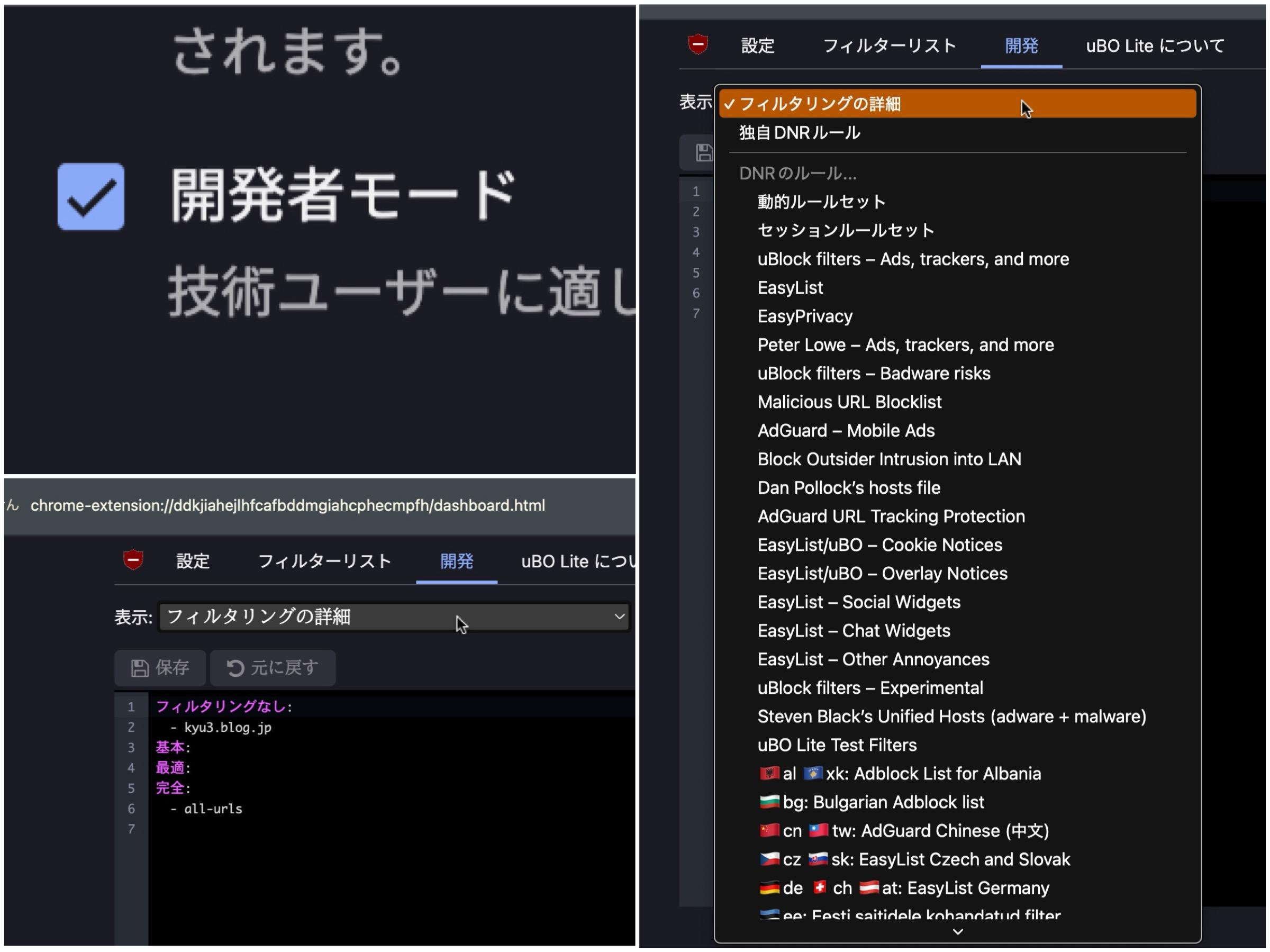The image size is (1270, 952).
Task: Select EasyPrivacy option
Action: coord(957,316)
